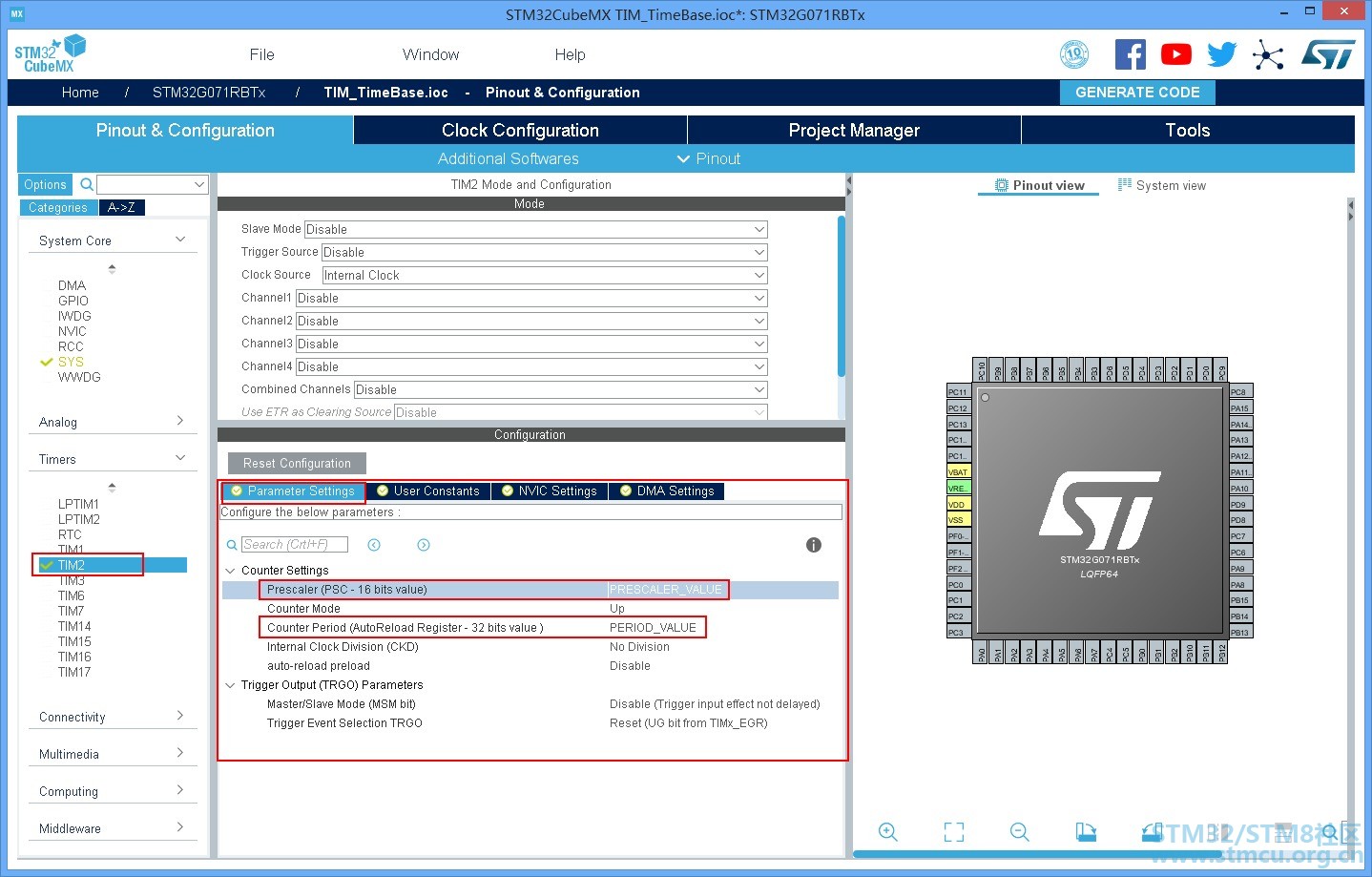Open the Channel1 dropdown
The height and width of the screenshot is (877, 1372).
tap(531, 298)
